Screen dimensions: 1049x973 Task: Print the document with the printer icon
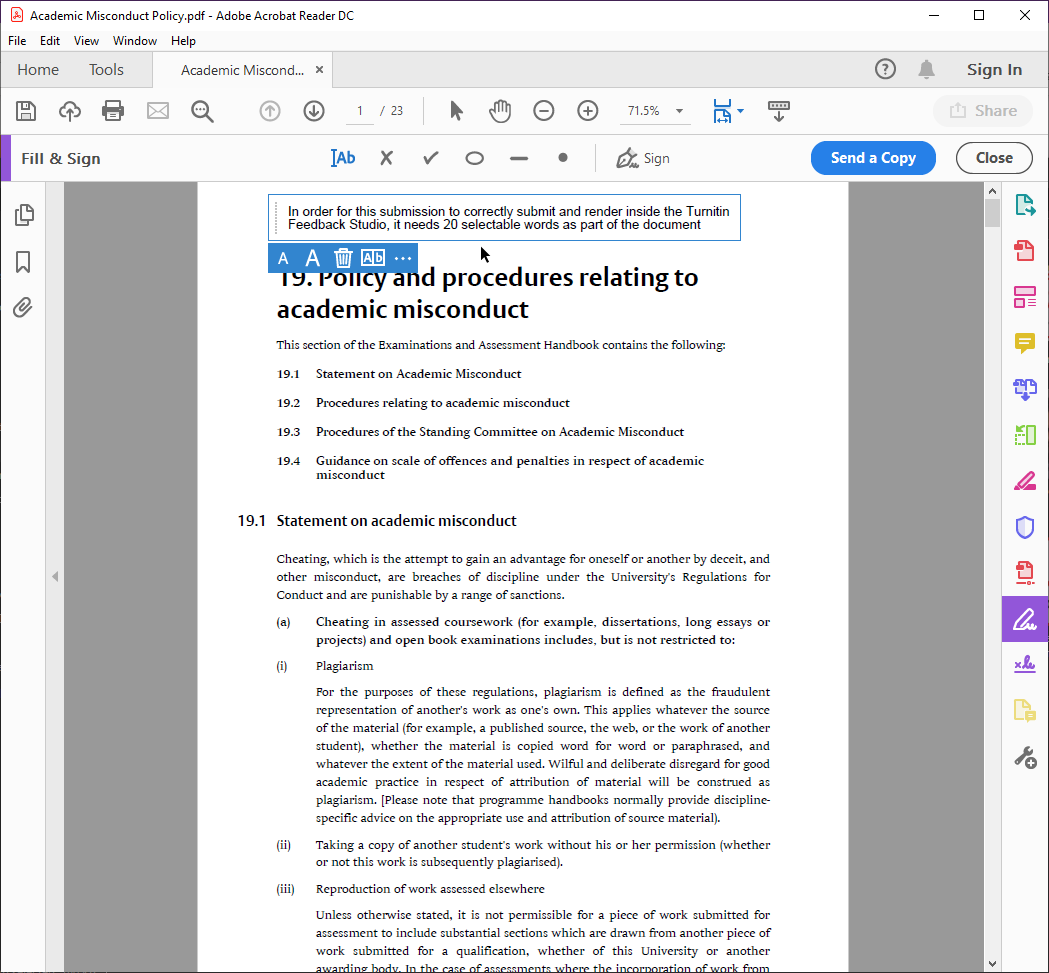(x=113, y=110)
